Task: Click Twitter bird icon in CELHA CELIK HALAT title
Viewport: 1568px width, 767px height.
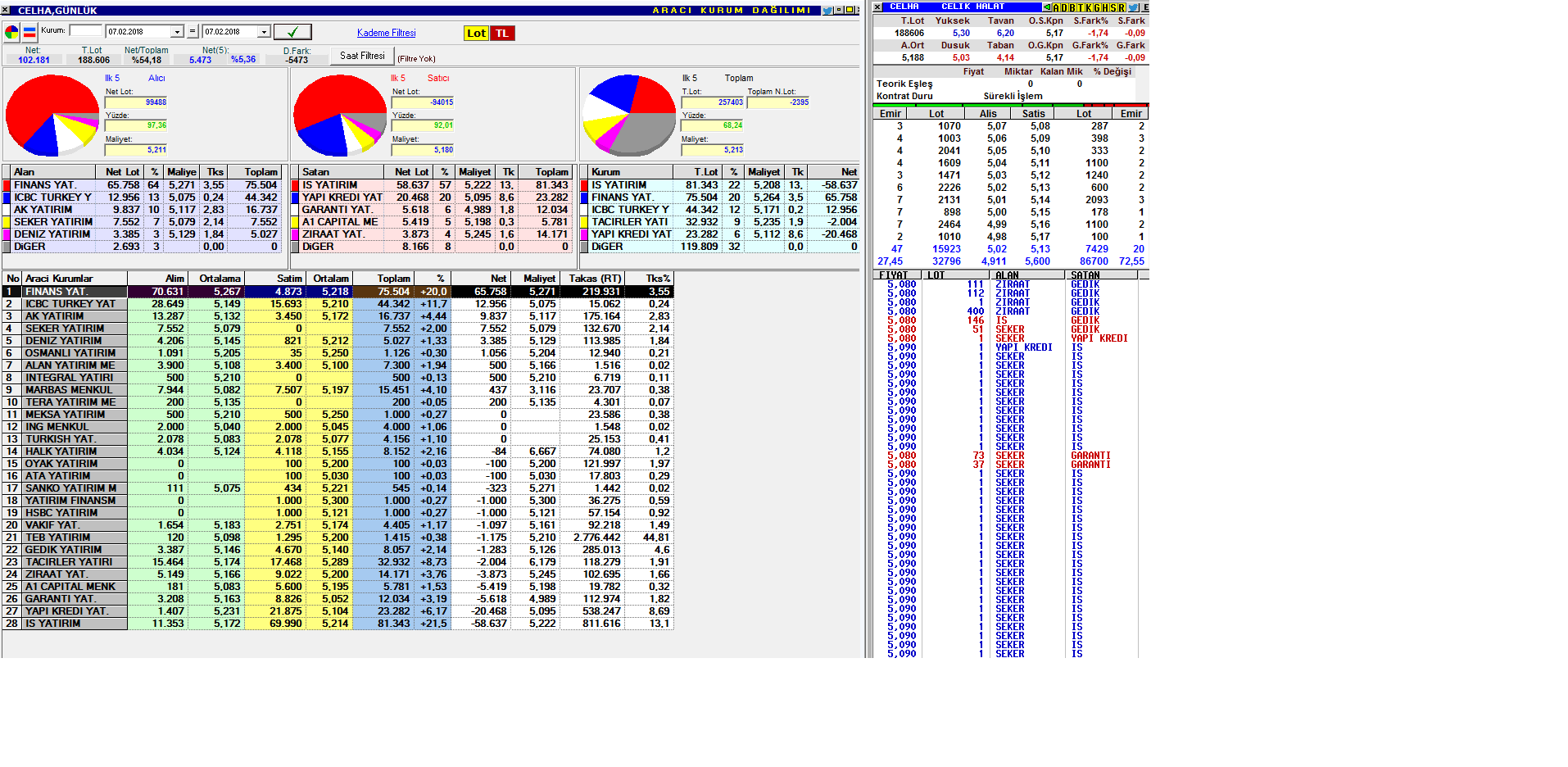Action: pos(1133,7)
